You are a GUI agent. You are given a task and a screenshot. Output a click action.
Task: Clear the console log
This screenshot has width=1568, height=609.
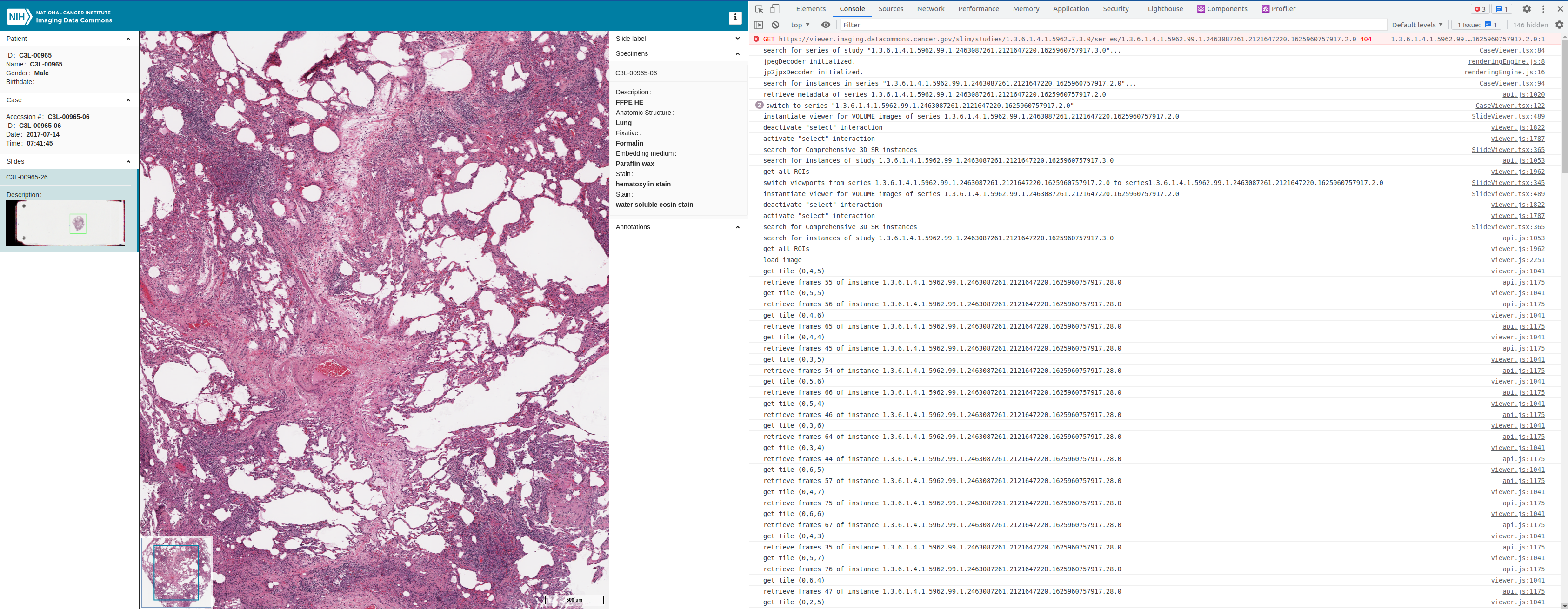tap(775, 25)
